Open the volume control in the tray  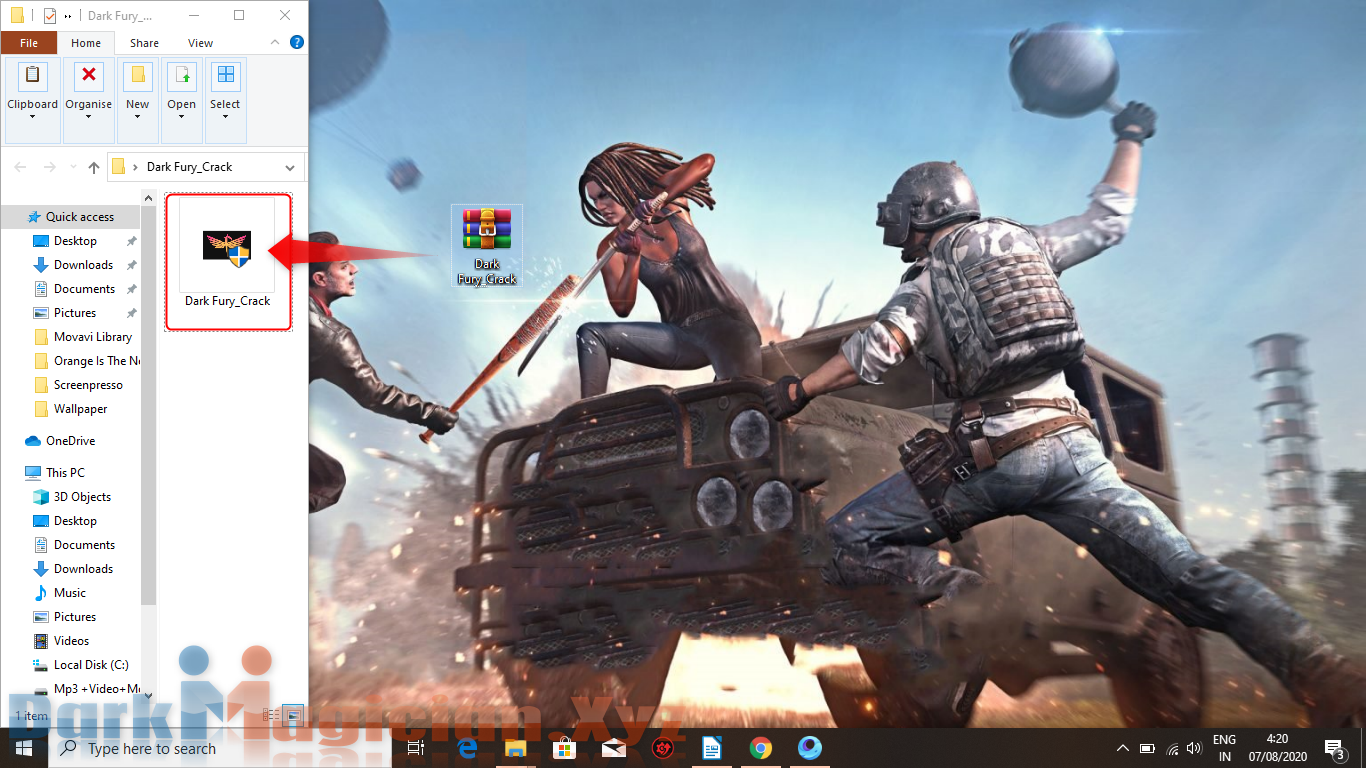(1195, 748)
